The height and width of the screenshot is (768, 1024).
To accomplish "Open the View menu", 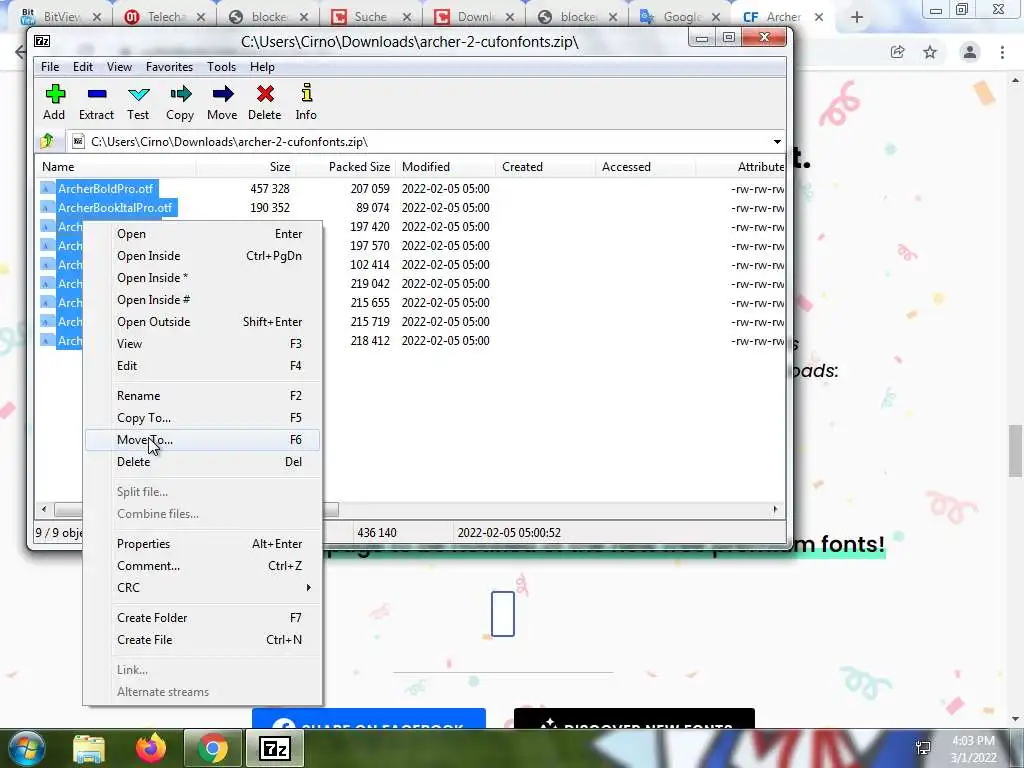I will pos(120,67).
